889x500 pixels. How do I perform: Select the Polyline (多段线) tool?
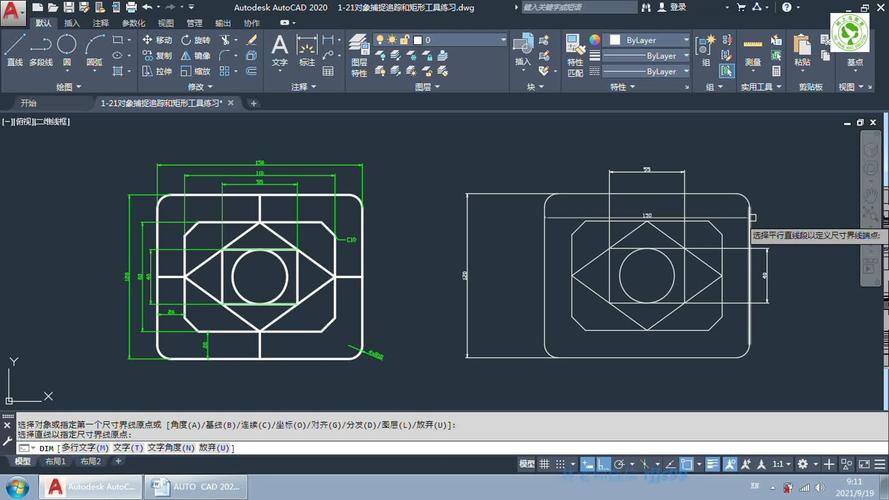pos(41,50)
